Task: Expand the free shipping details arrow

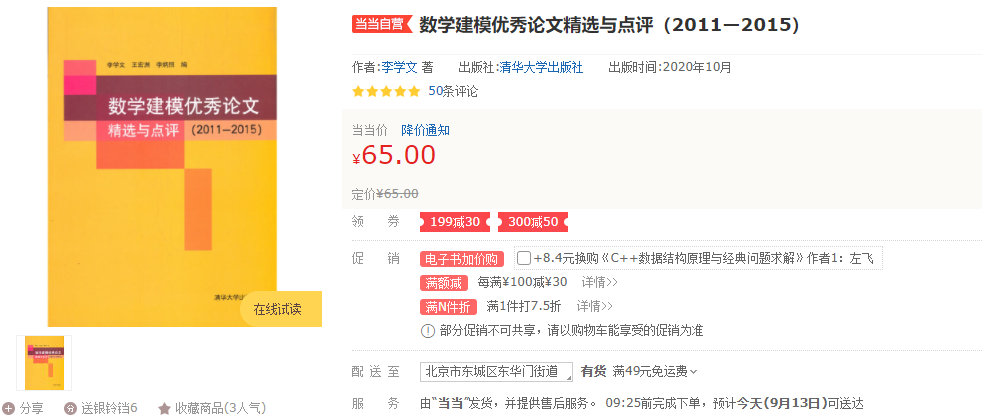Action: 694,371
